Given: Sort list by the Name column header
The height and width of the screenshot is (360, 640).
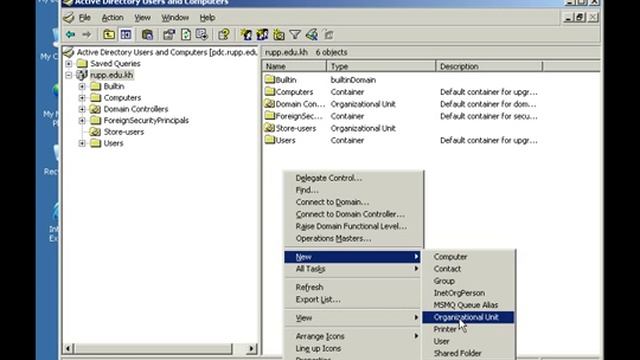Looking at the screenshot, I should (294, 66).
